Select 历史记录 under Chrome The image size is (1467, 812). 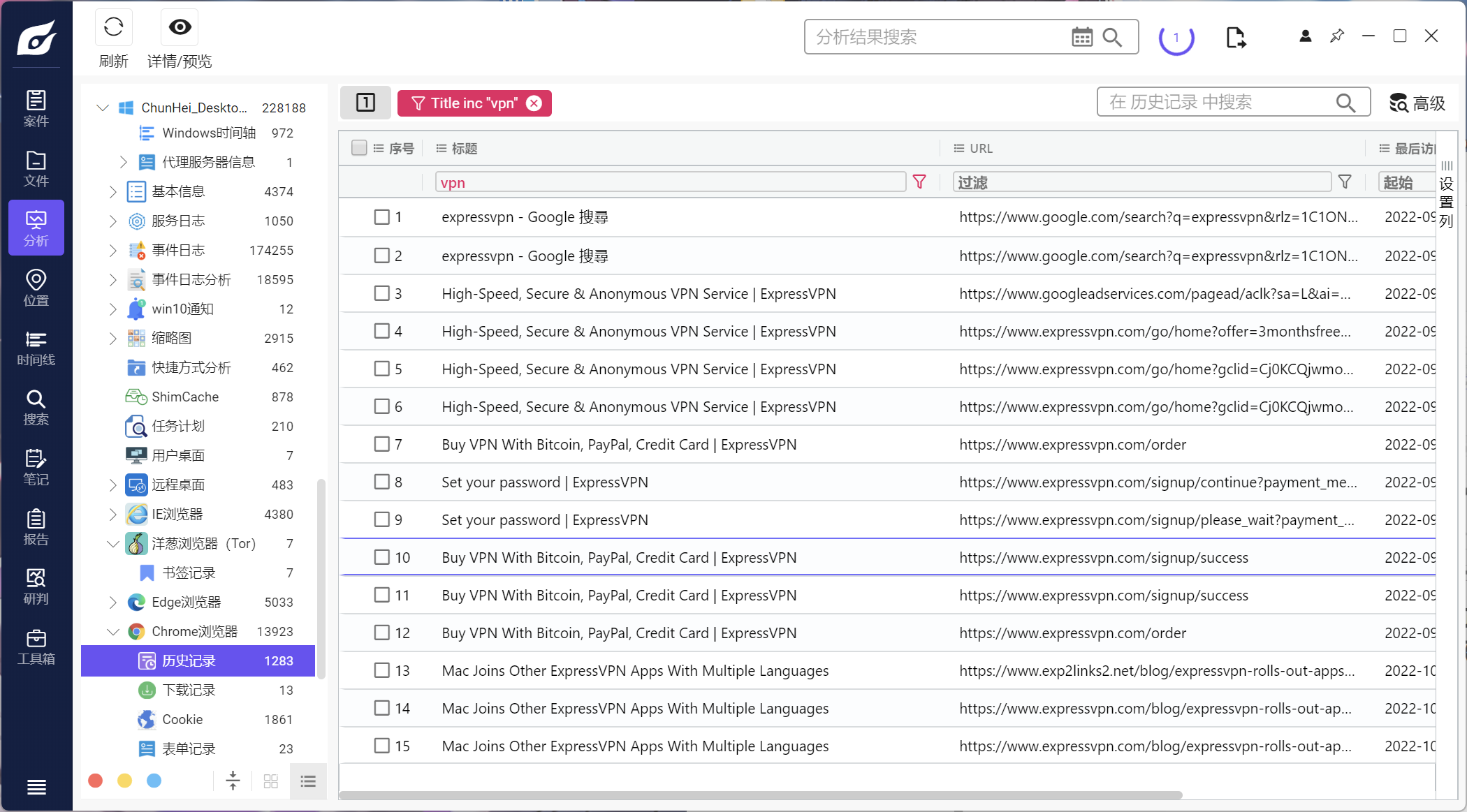pos(198,660)
